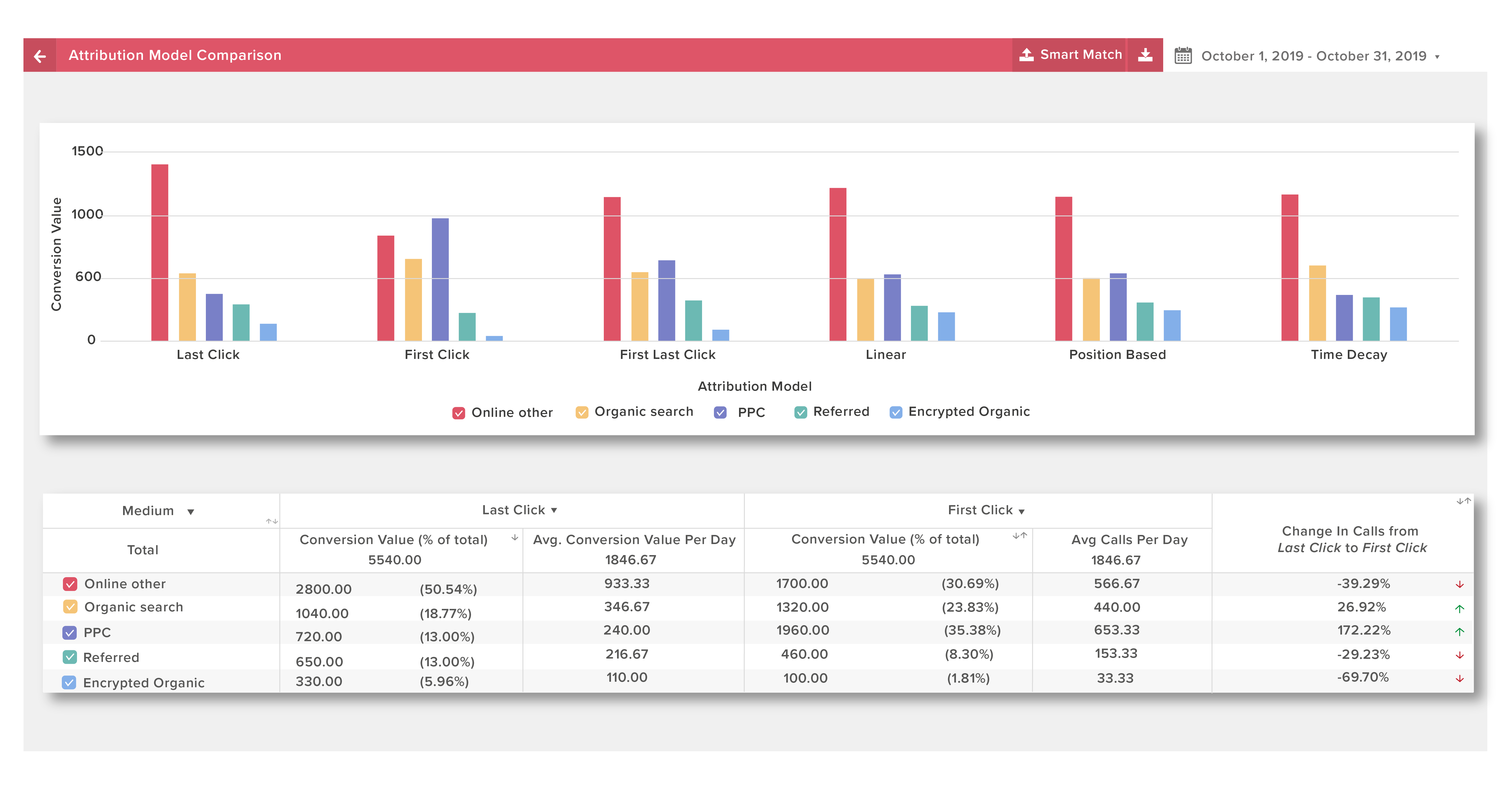Toggle Encrypted Organic legend checkbox
Screen dimensions: 1512x786
(896, 412)
